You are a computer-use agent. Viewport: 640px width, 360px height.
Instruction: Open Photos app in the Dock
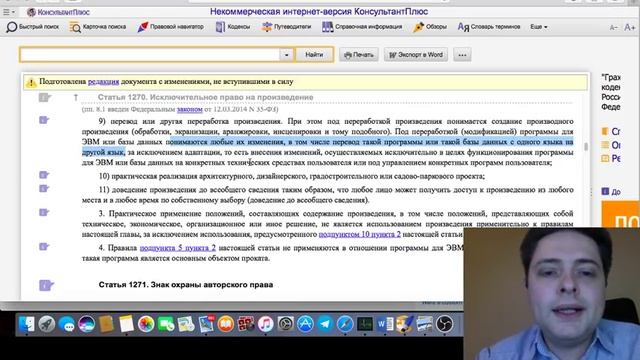146,324
